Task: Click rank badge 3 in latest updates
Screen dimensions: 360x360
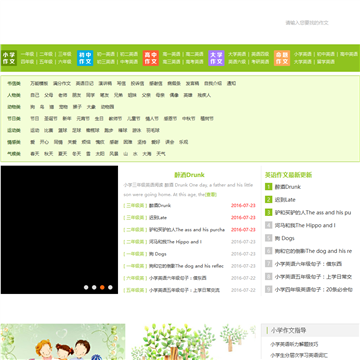Action: [269, 212]
